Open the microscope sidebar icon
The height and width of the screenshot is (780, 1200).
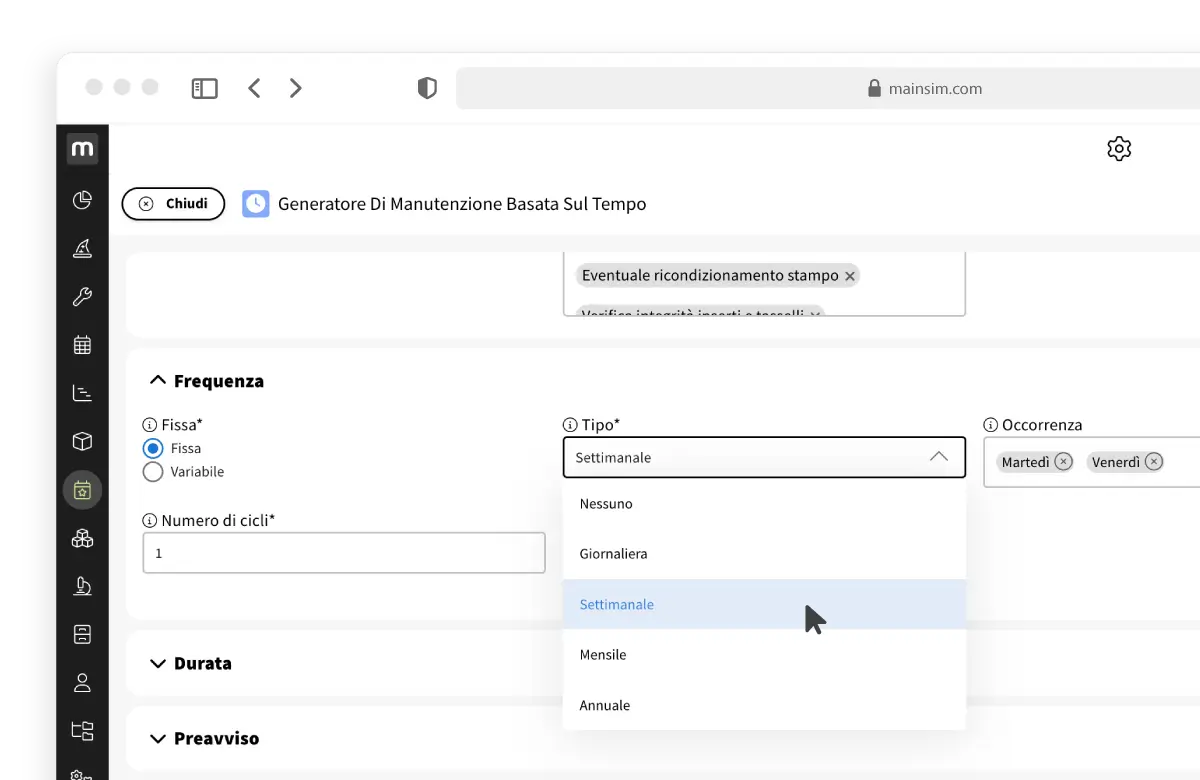point(82,586)
